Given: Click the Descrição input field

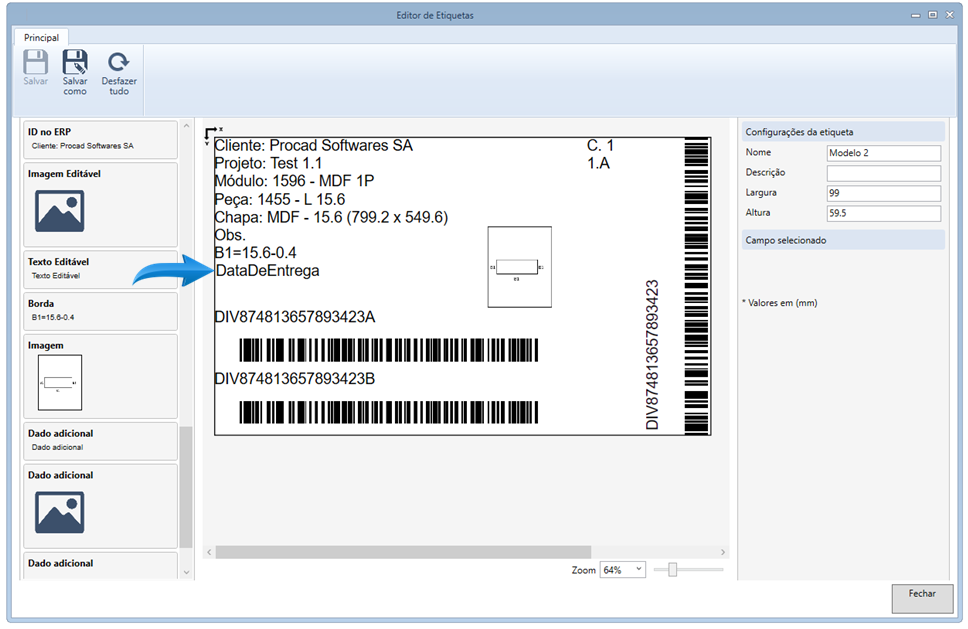Looking at the screenshot, I should click(x=883, y=173).
